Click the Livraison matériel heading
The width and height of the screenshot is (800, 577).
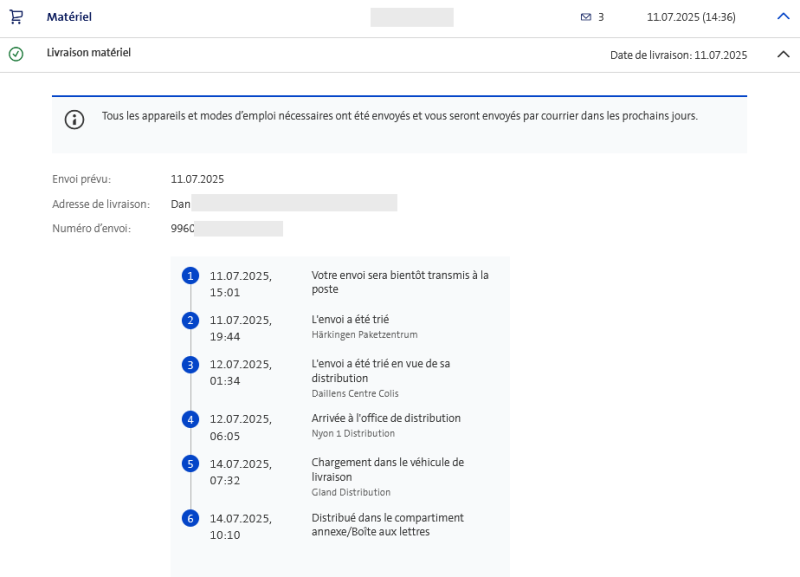pyautogui.click(x=89, y=53)
